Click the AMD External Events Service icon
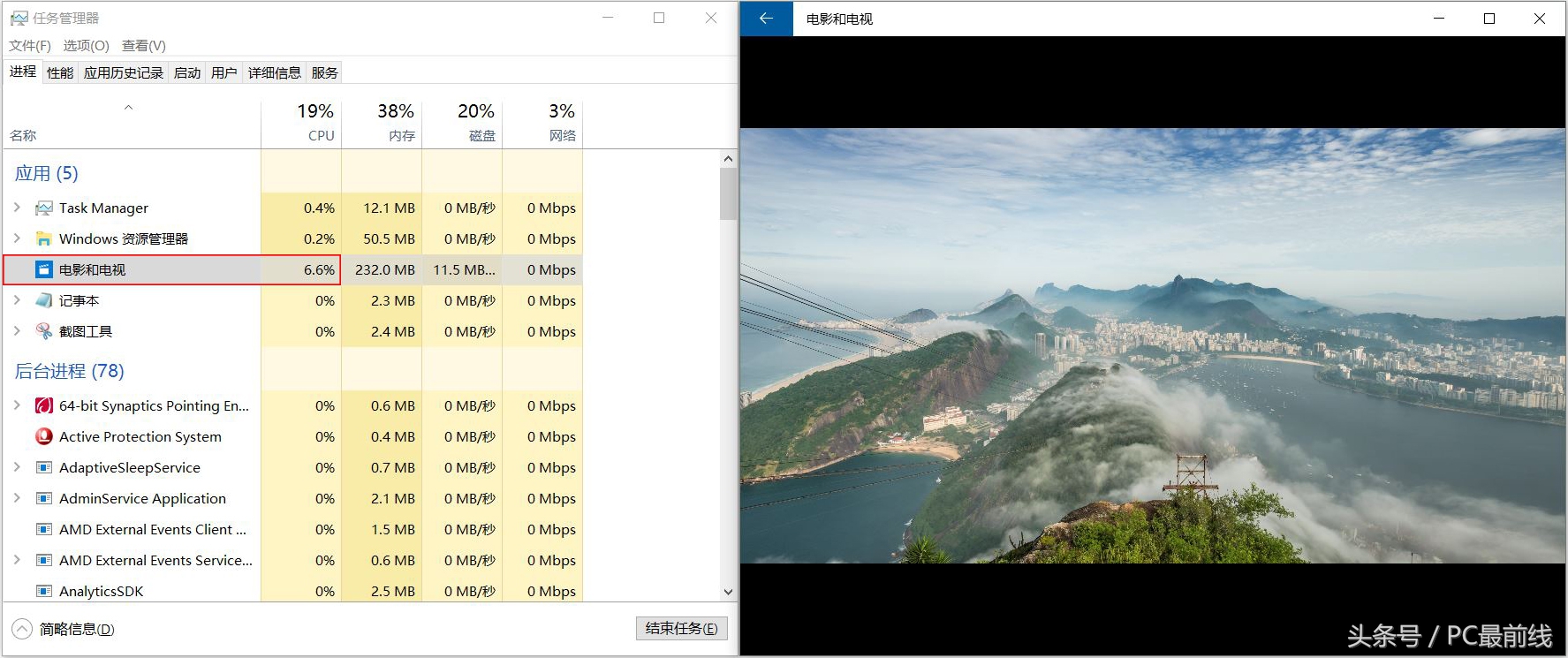This screenshot has height=658, width=1568. click(x=44, y=561)
